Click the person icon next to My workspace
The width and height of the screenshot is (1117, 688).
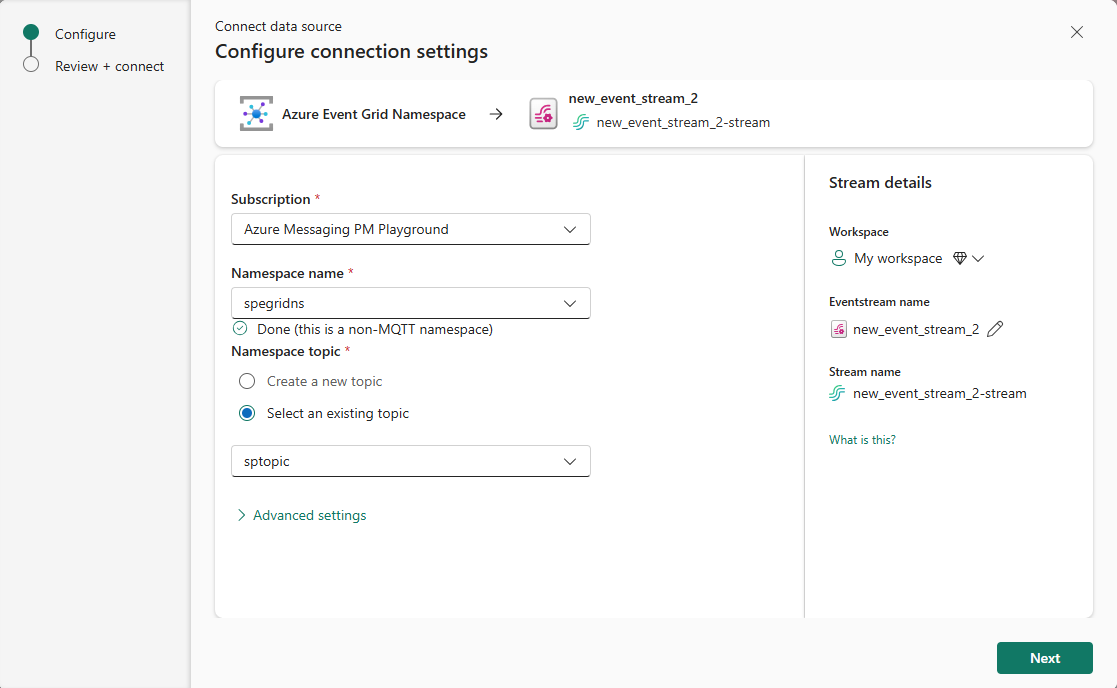pyautogui.click(x=838, y=258)
